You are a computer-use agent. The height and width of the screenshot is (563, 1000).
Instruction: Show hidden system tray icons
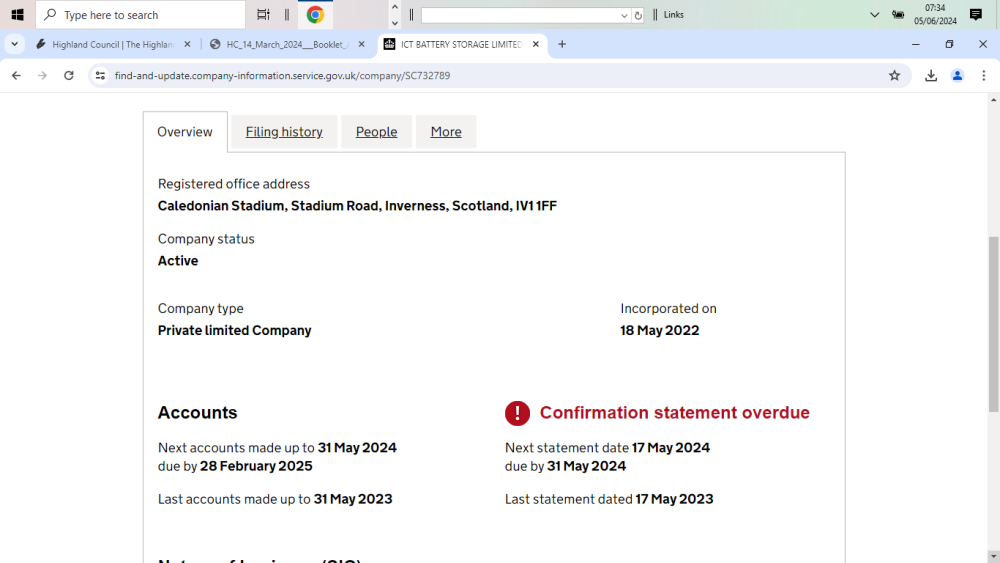tap(874, 15)
